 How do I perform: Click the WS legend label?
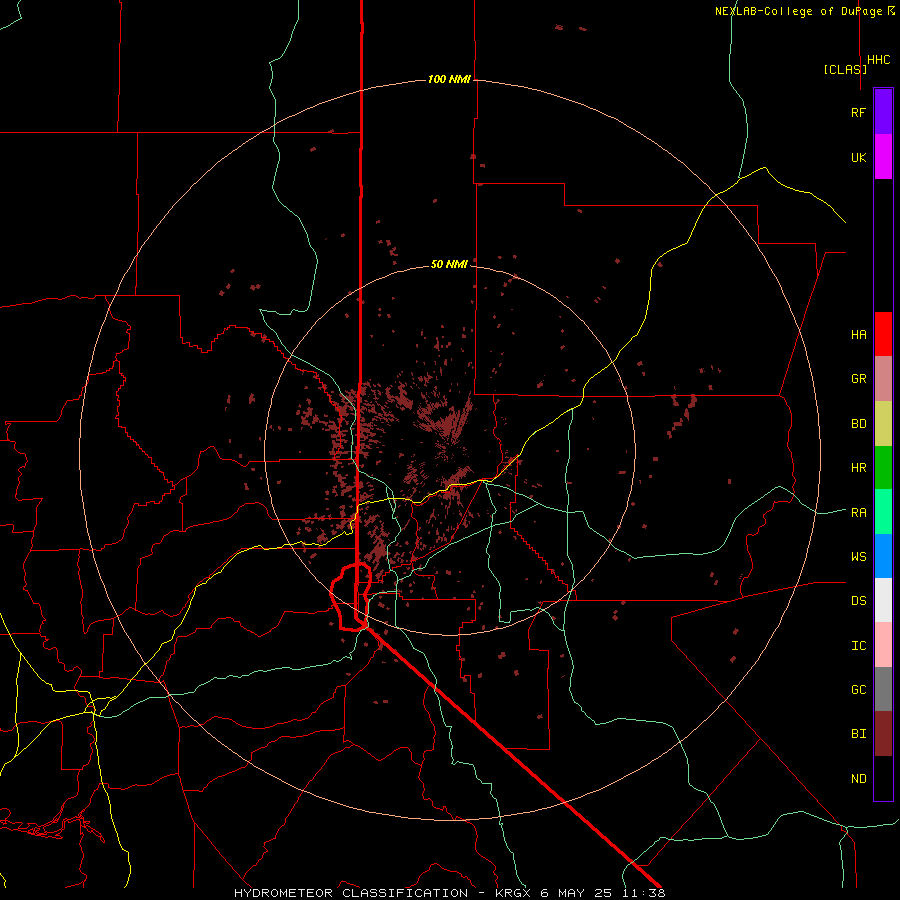[858, 557]
